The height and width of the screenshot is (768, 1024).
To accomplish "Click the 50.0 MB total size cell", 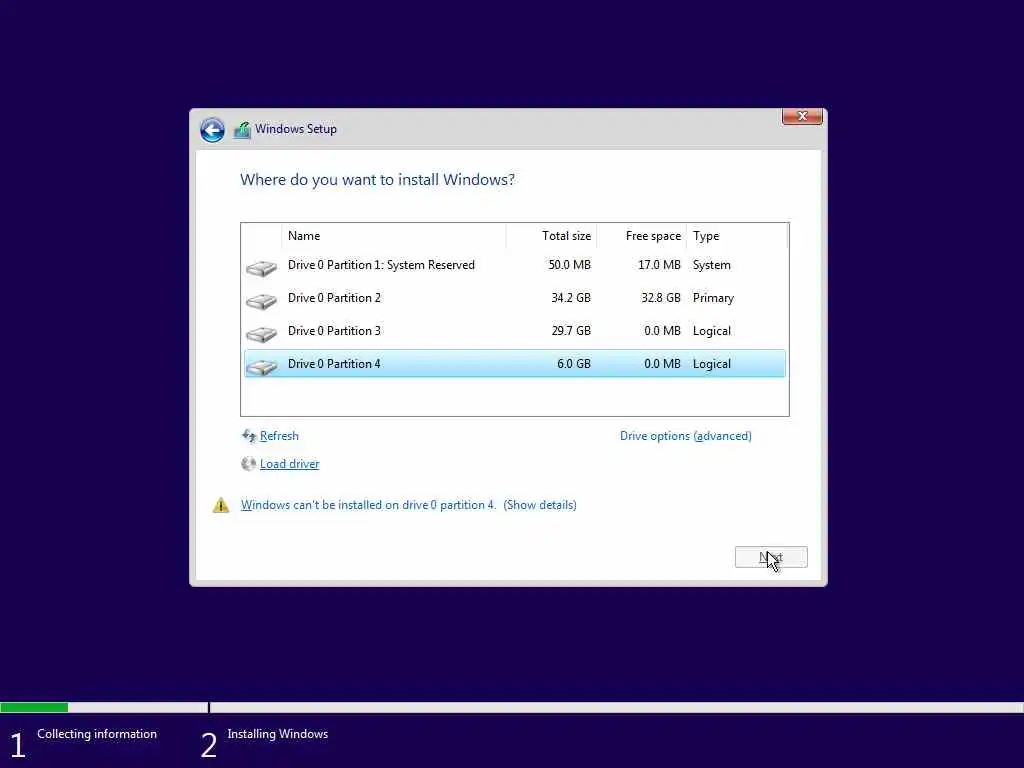I will pos(569,265).
